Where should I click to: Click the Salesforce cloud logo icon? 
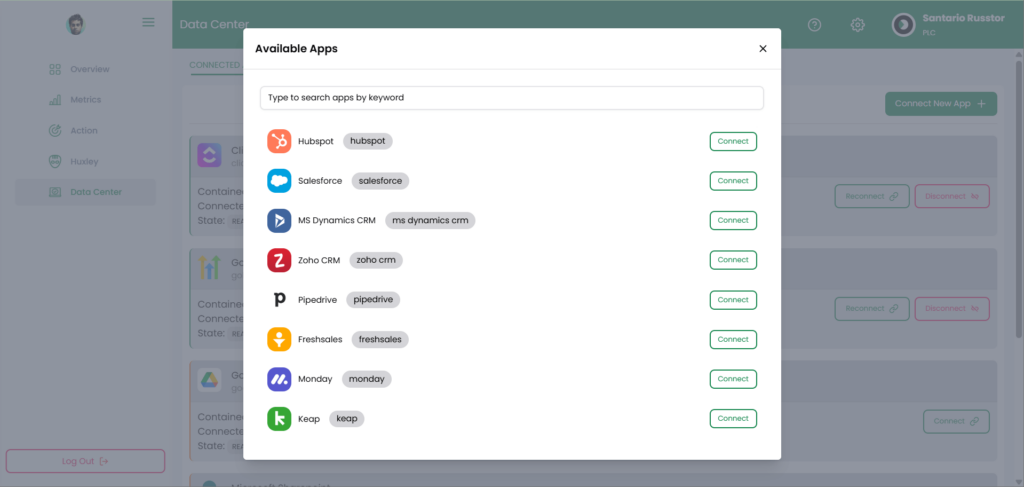point(279,181)
